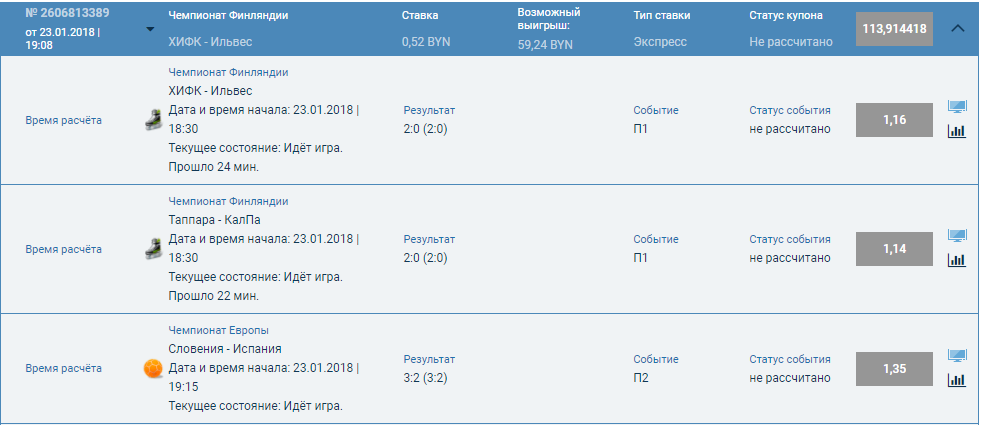
Task: Open the Таппара - КалПа match title
Action: [215, 220]
